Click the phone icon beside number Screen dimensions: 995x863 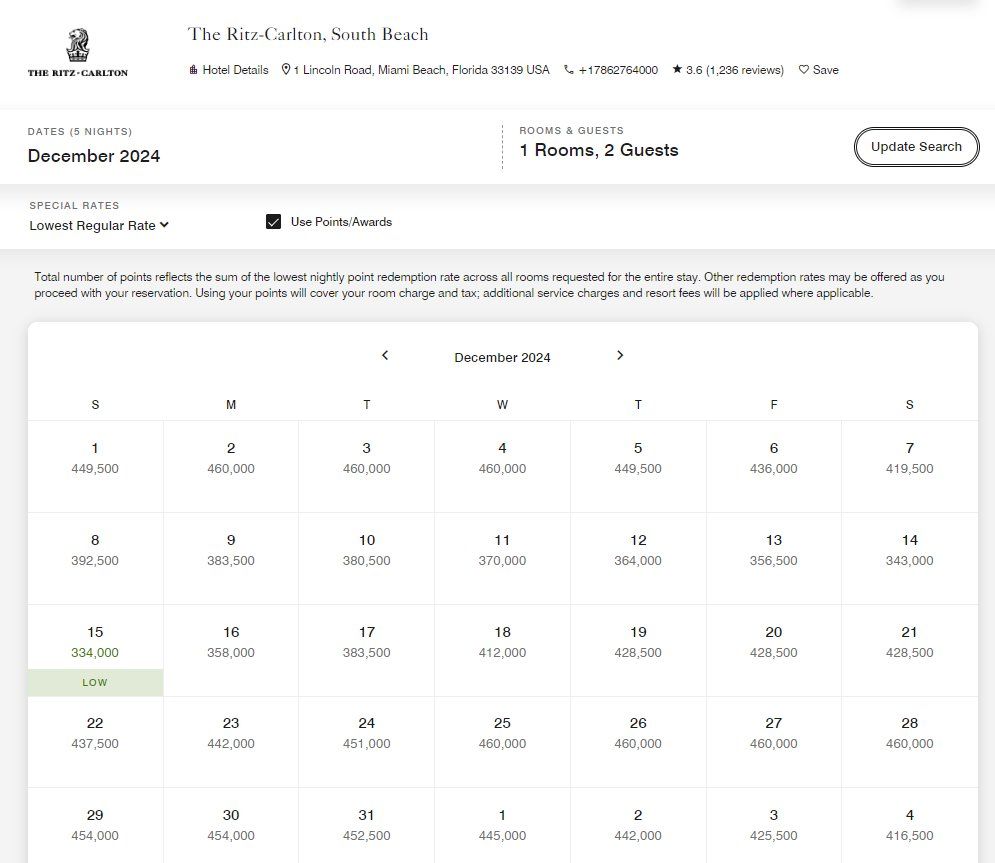tap(569, 70)
